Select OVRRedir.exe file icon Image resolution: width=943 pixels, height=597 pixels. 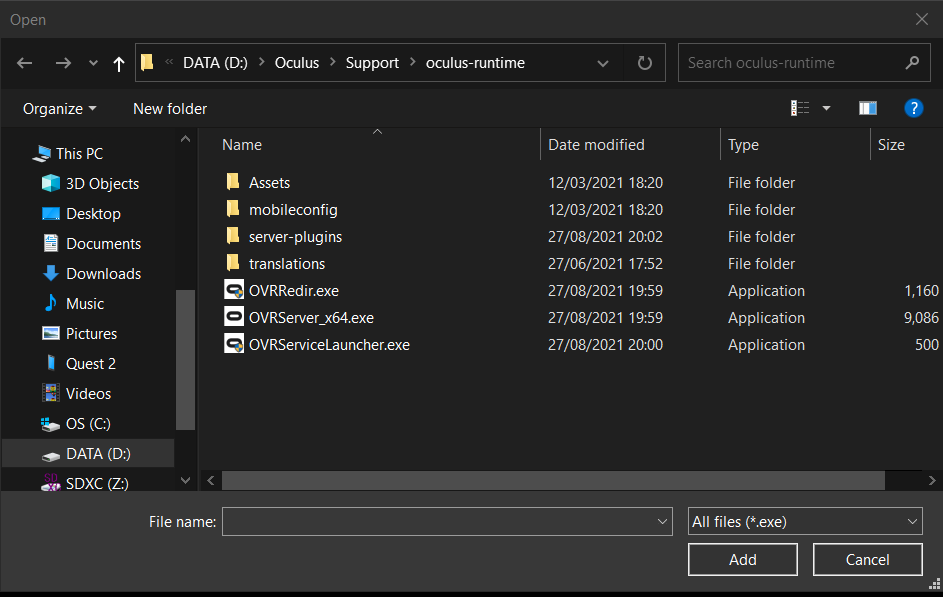pyautogui.click(x=234, y=290)
